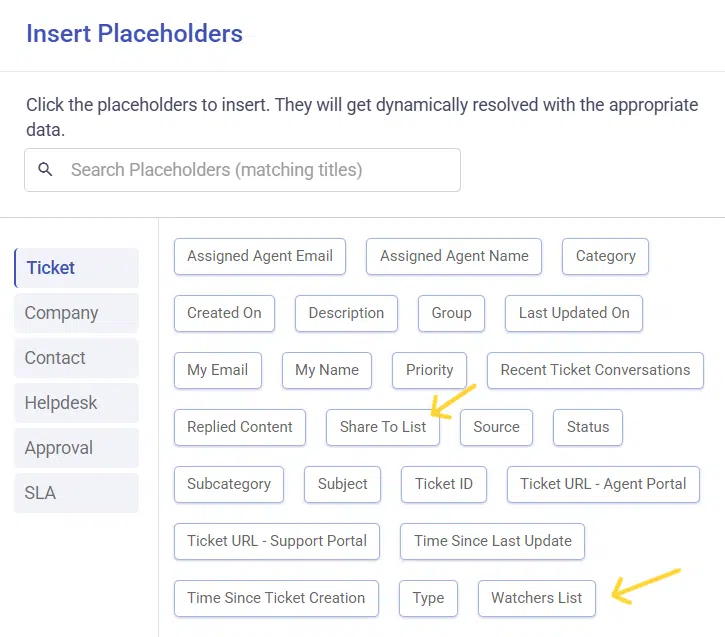Viewport: 725px width, 637px height.
Task: Insert Ticket URL - Agent Portal
Action: (x=603, y=484)
